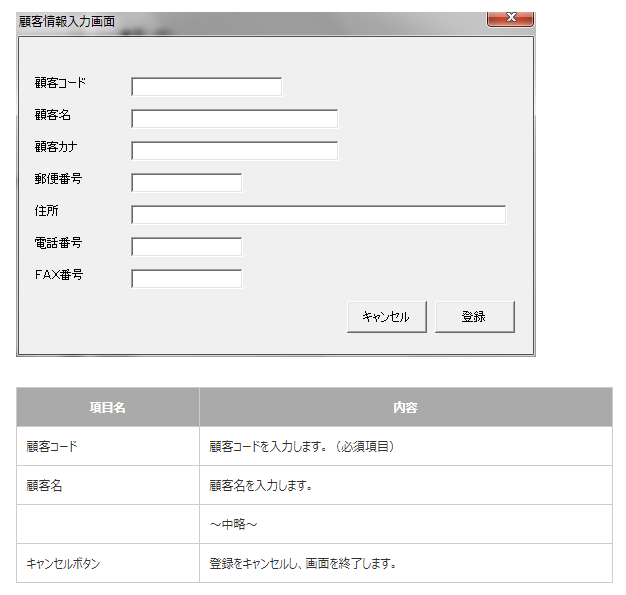Screen dimensions: 626x595
Task: Click the ～中略～ table row text
Action: pos(234,525)
